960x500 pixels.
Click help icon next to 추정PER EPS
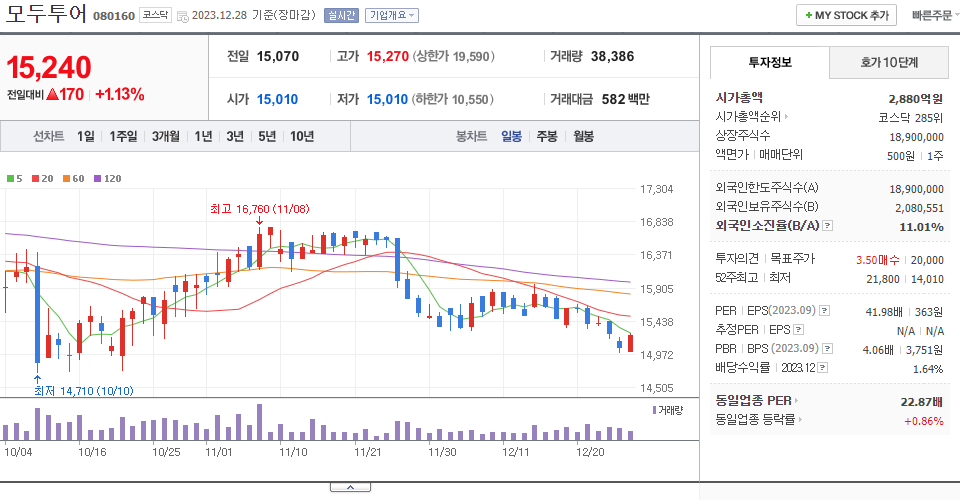tap(798, 330)
